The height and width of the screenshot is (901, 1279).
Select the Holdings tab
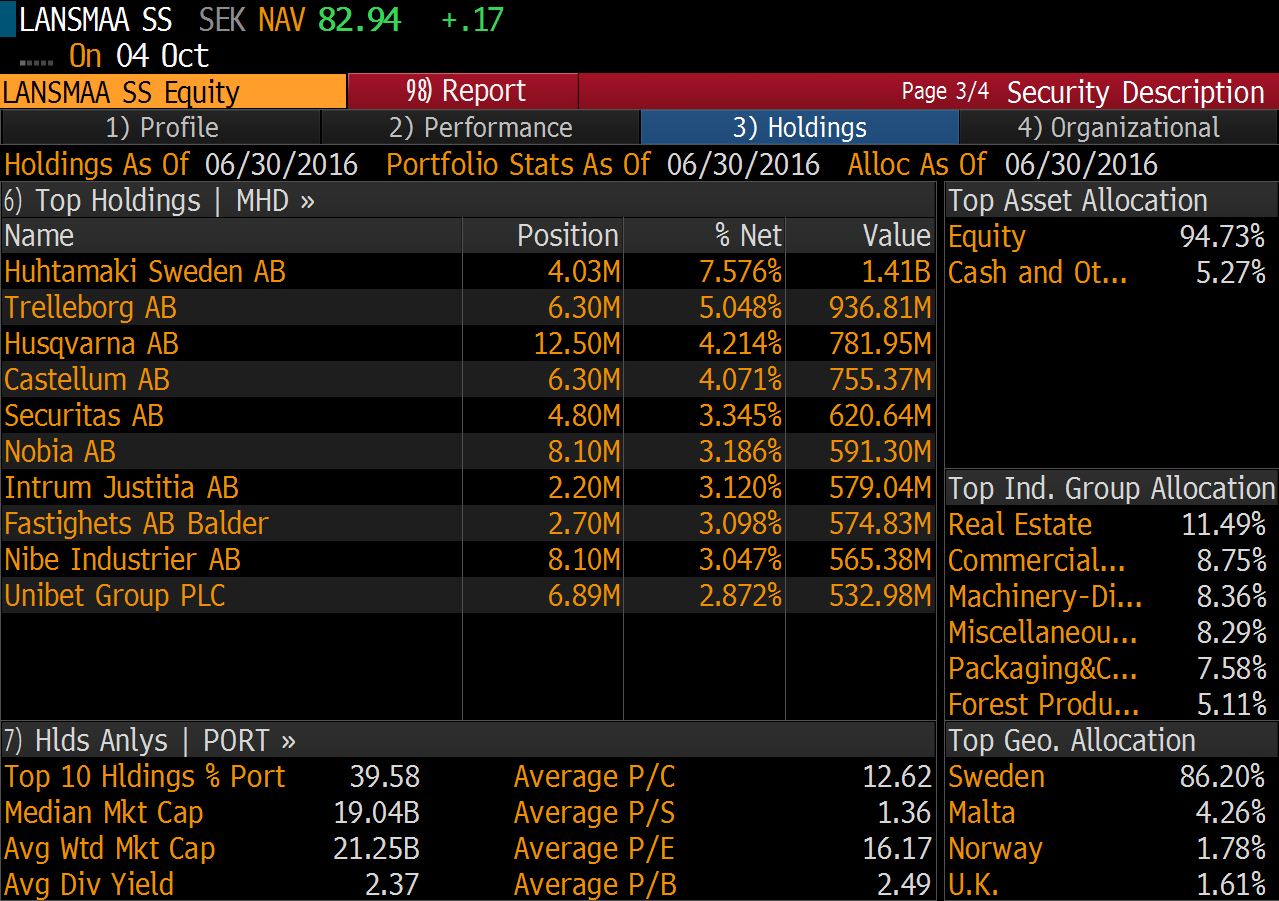pos(799,128)
